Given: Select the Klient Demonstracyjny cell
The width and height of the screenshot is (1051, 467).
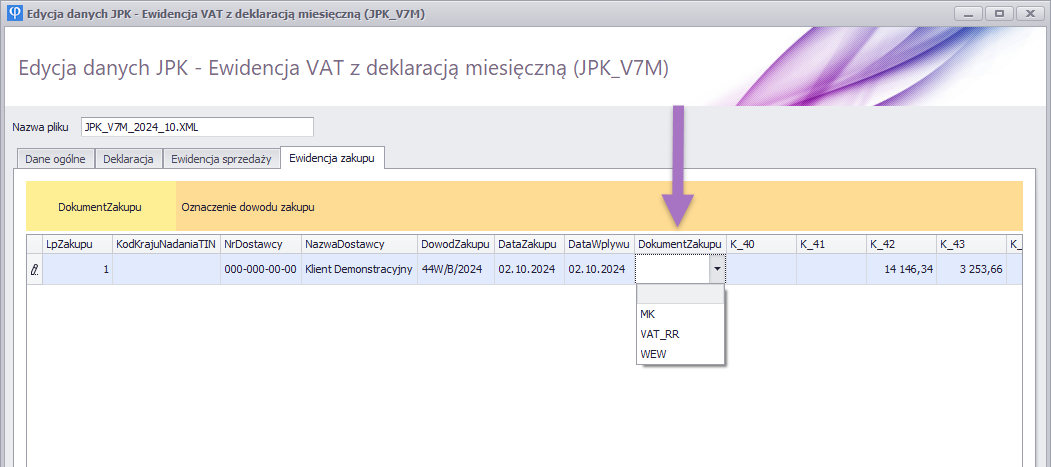Looking at the screenshot, I should click(x=358, y=269).
